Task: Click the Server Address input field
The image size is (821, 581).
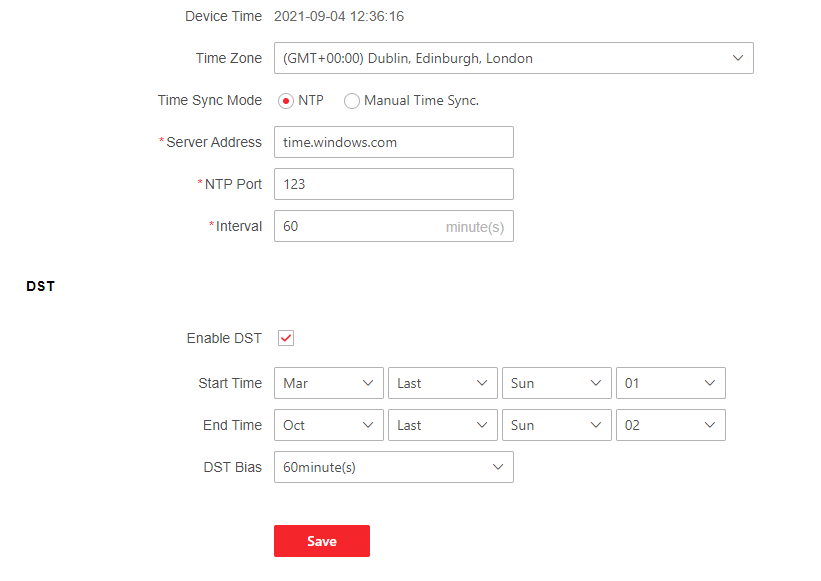Action: pos(393,142)
